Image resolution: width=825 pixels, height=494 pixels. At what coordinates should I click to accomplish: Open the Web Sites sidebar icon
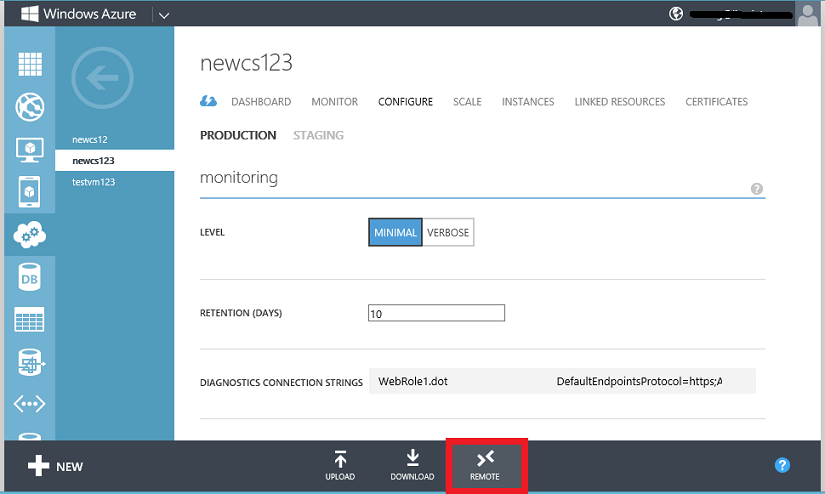(30, 107)
